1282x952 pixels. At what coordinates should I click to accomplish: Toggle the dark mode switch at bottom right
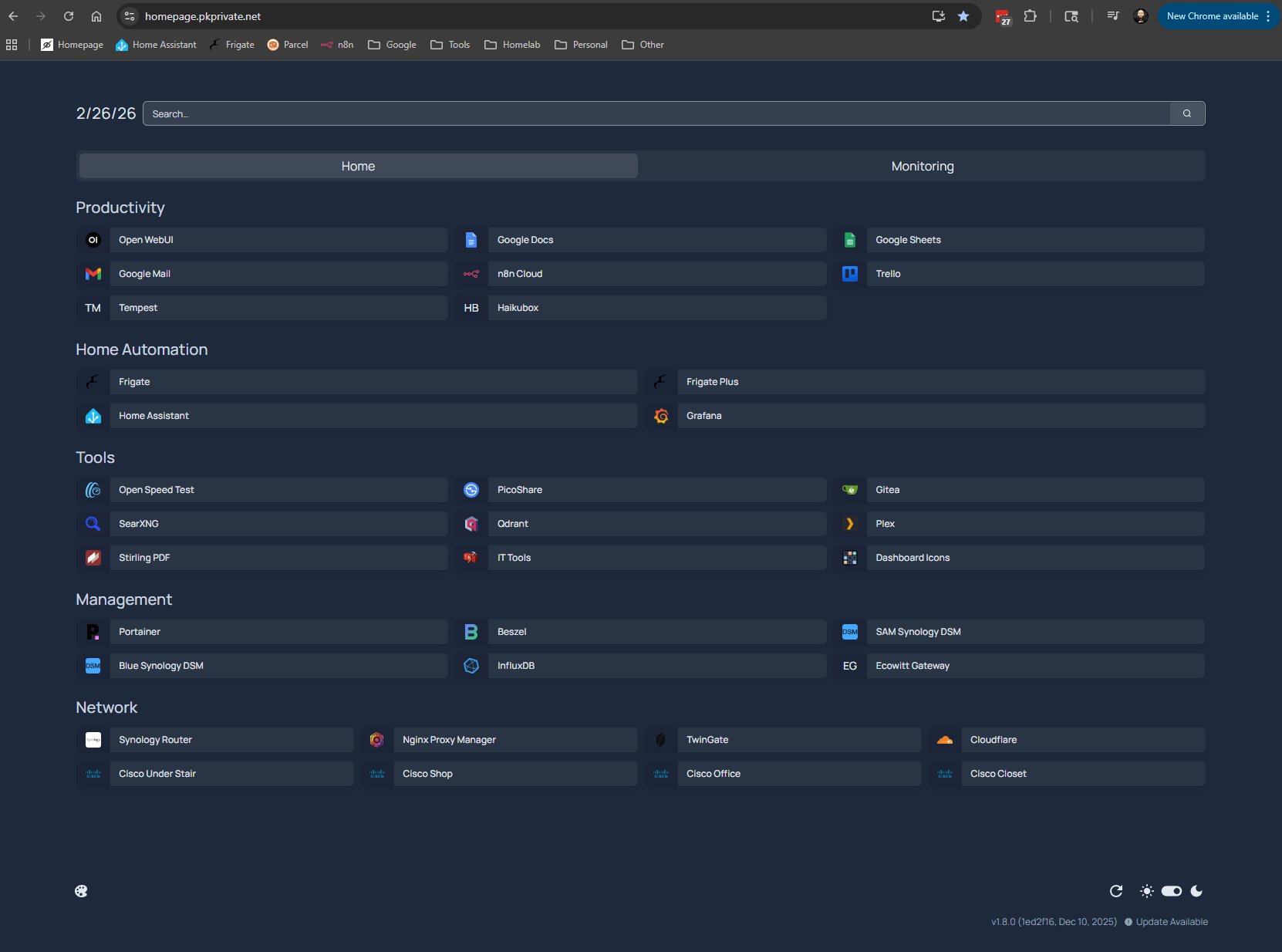1171,891
